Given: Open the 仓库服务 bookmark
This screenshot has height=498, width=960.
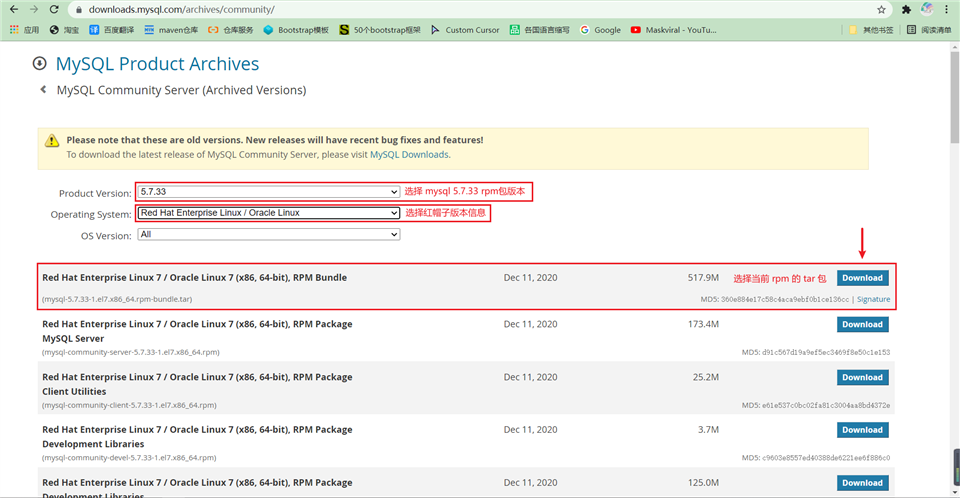Looking at the screenshot, I should 230,30.
